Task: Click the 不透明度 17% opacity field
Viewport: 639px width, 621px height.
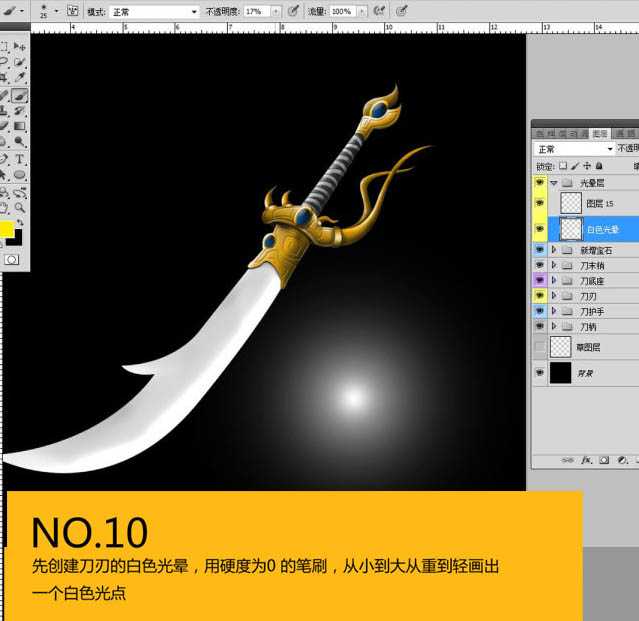Action: pyautogui.click(x=257, y=11)
